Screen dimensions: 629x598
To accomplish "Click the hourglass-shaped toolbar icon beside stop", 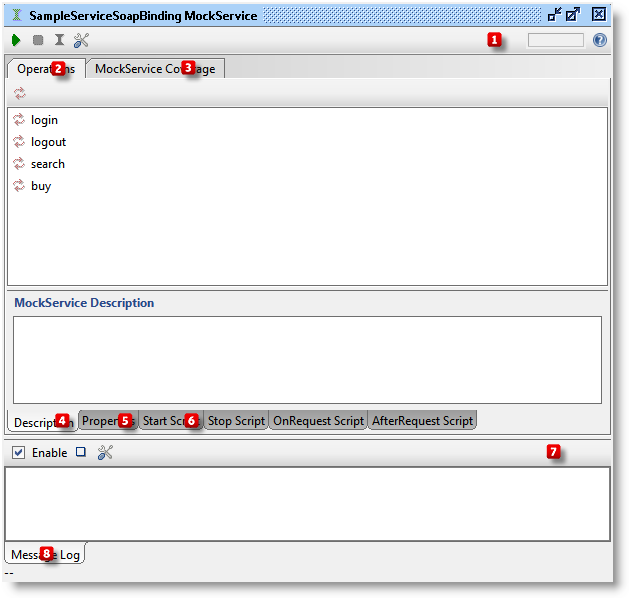I will point(59,40).
